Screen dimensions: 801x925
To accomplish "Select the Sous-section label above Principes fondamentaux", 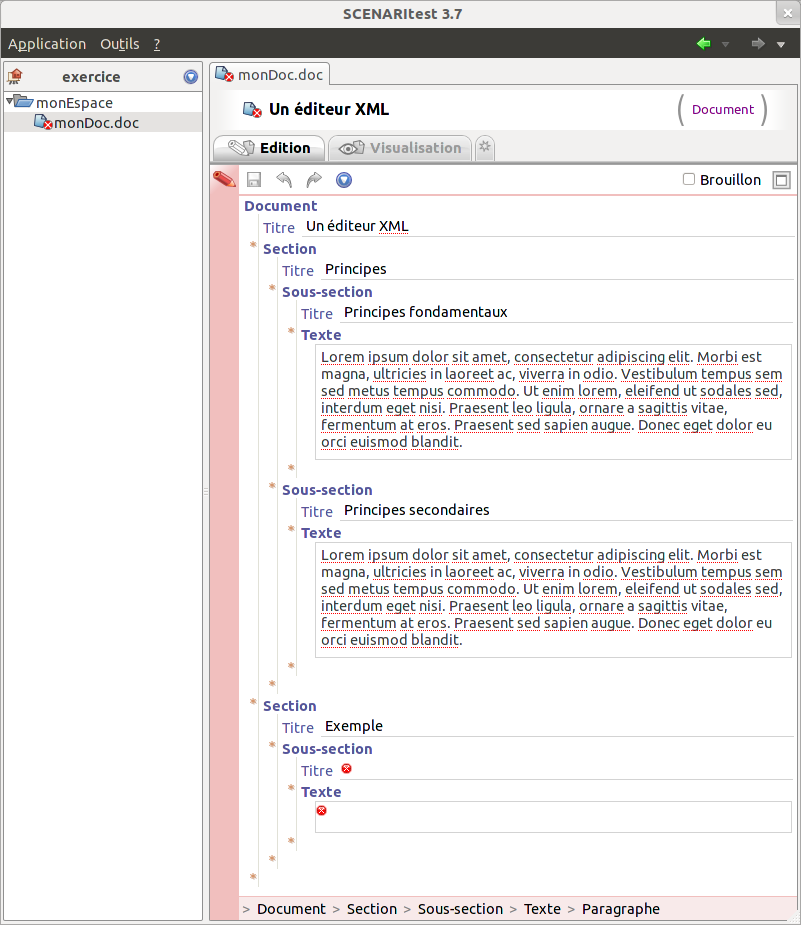I will (x=327, y=292).
